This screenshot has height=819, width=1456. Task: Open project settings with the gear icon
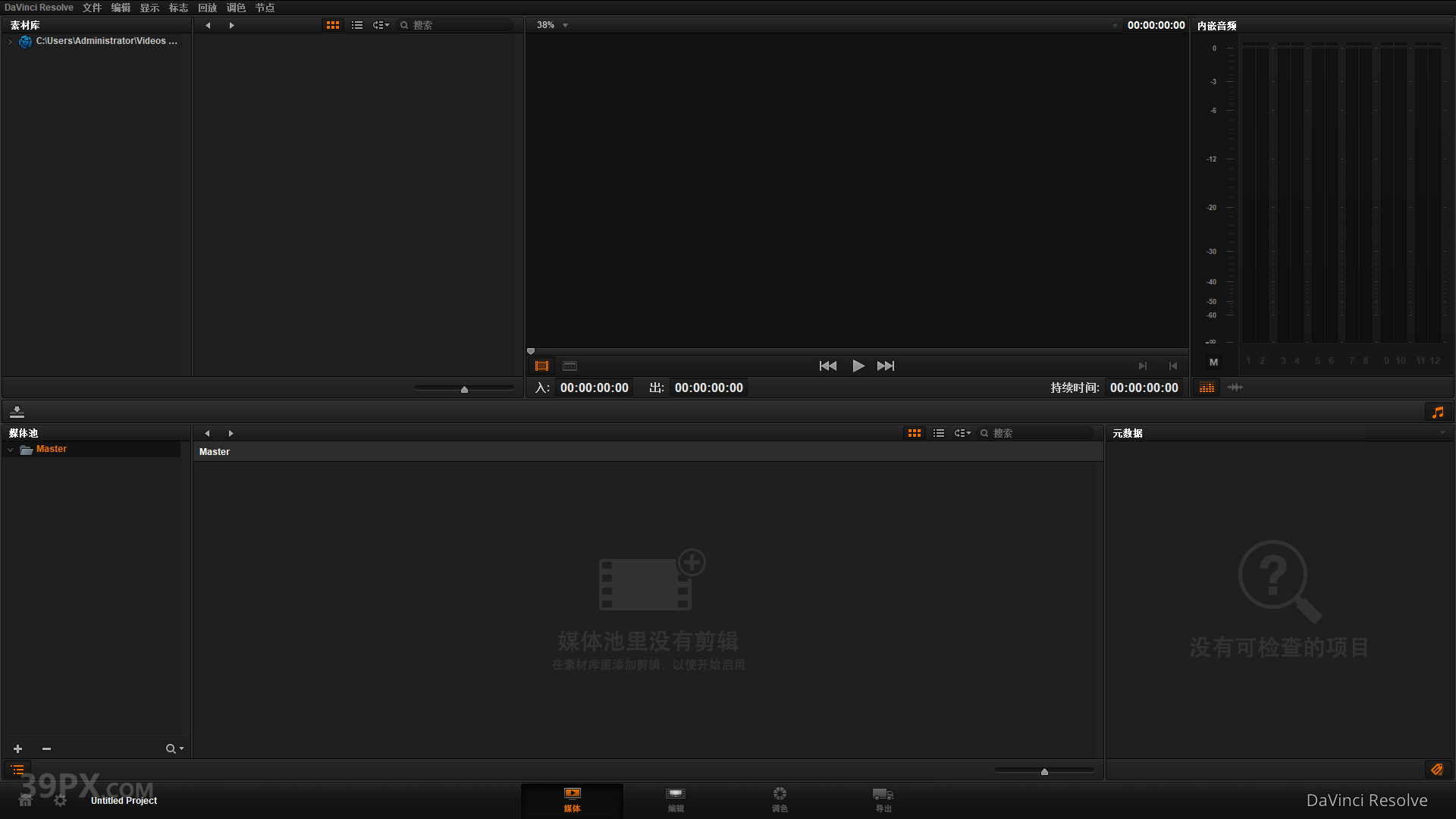tap(60, 799)
